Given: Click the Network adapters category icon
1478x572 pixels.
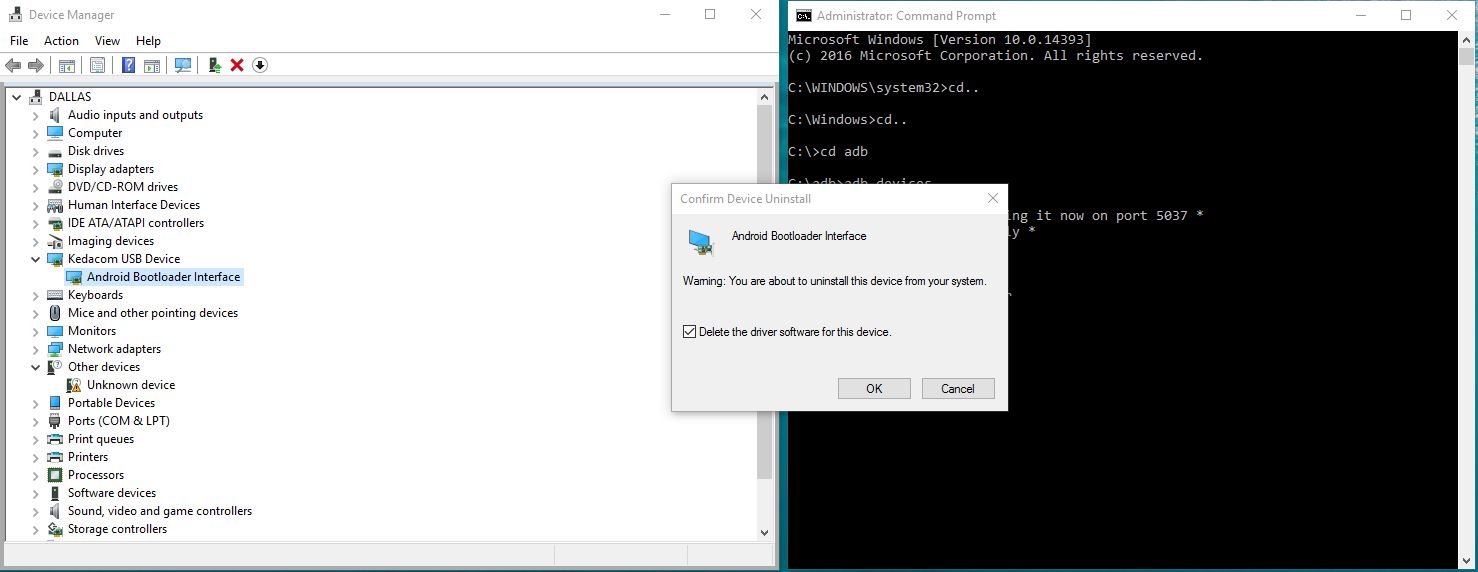Looking at the screenshot, I should pos(55,349).
